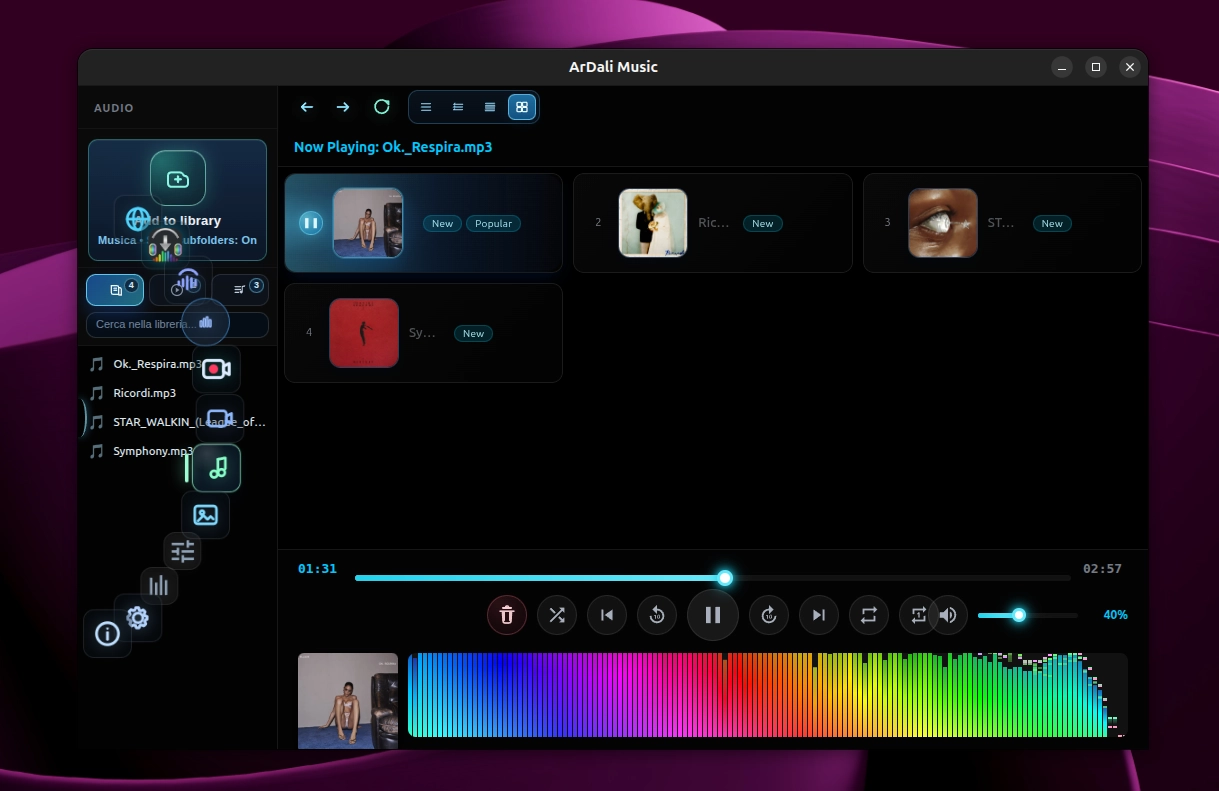1219x791 pixels.
Task: Navigate back with the left arrow
Action: pos(307,107)
